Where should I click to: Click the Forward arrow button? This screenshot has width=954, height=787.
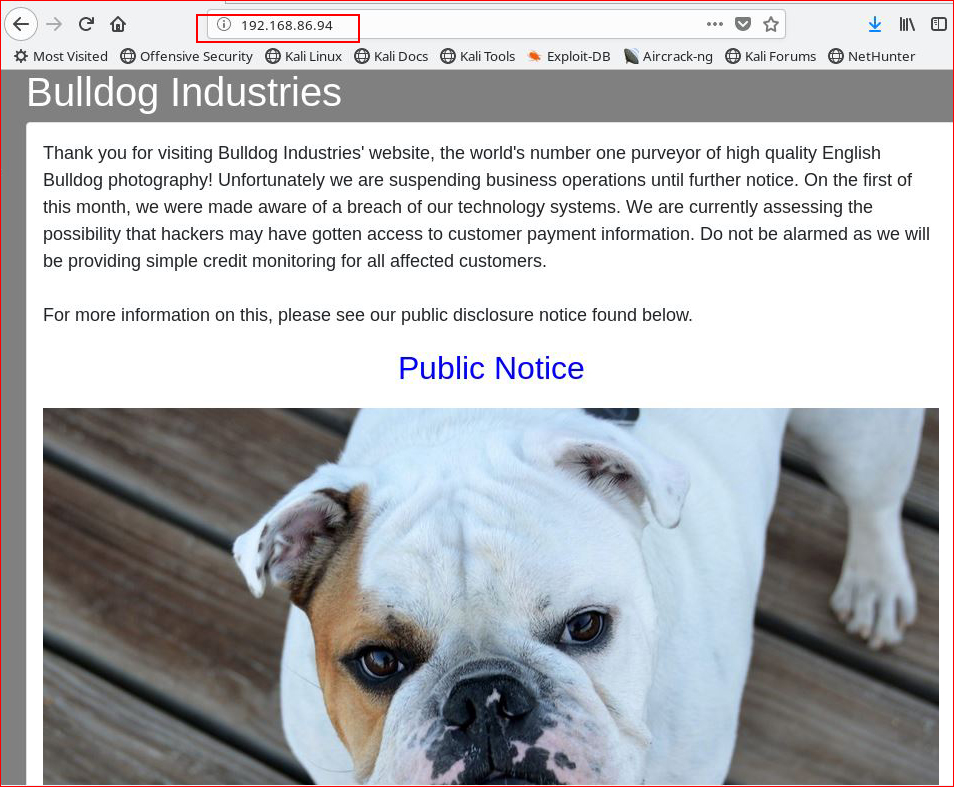click(54, 24)
